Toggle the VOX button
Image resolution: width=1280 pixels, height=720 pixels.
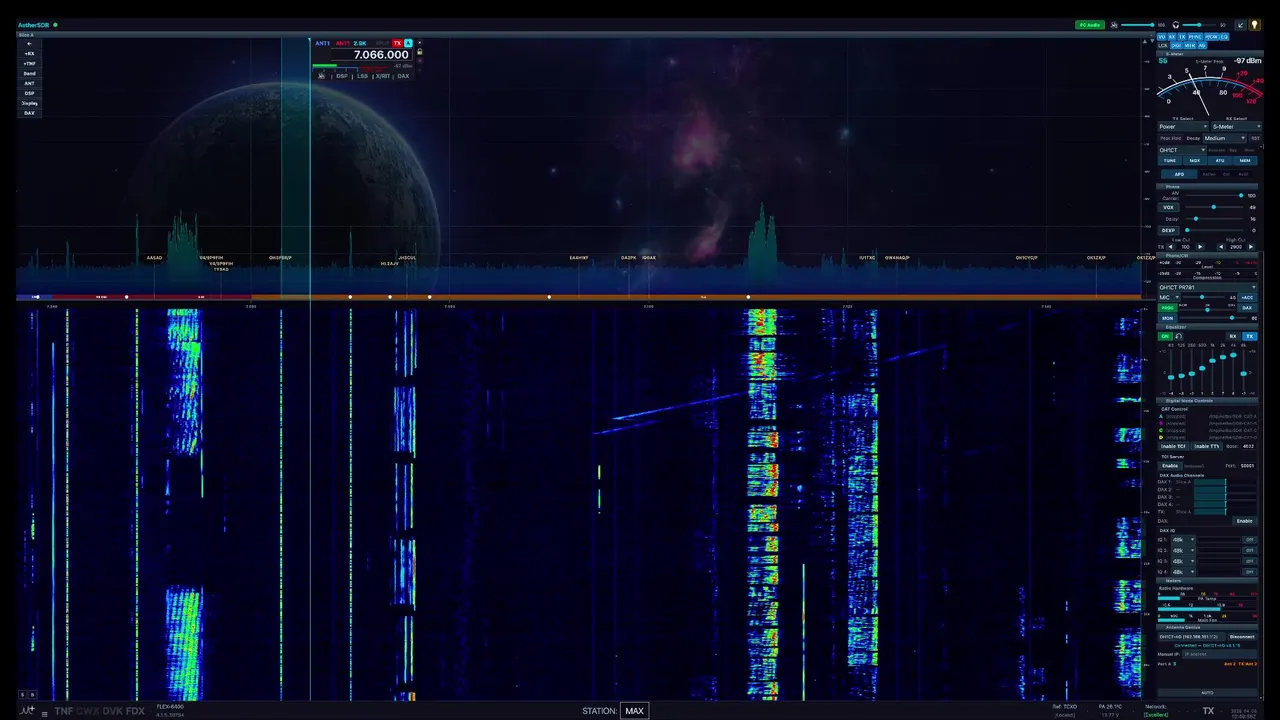(1168, 207)
